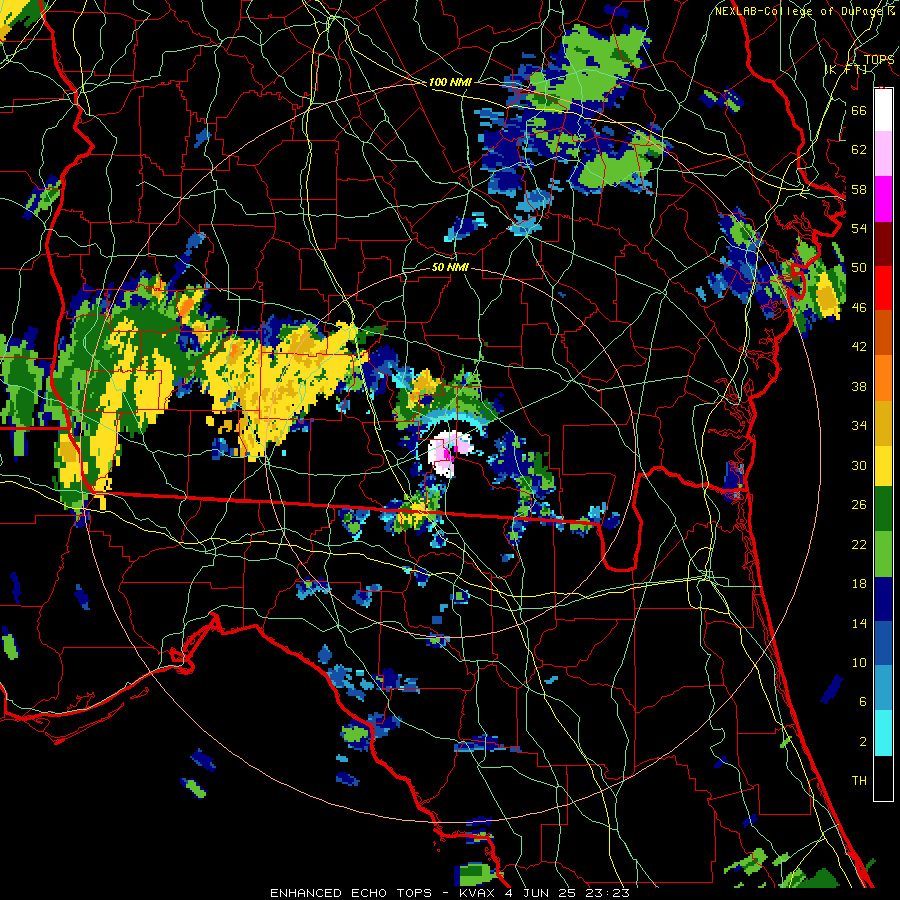Viewport: 900px width, 900px height.
Task: Click the 6 legend value
Action: pos(863,702)
